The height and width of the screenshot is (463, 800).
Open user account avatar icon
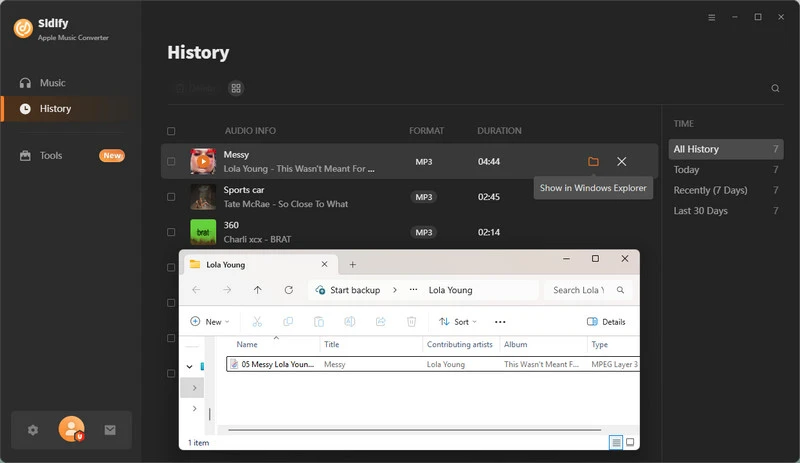point(71,429)
